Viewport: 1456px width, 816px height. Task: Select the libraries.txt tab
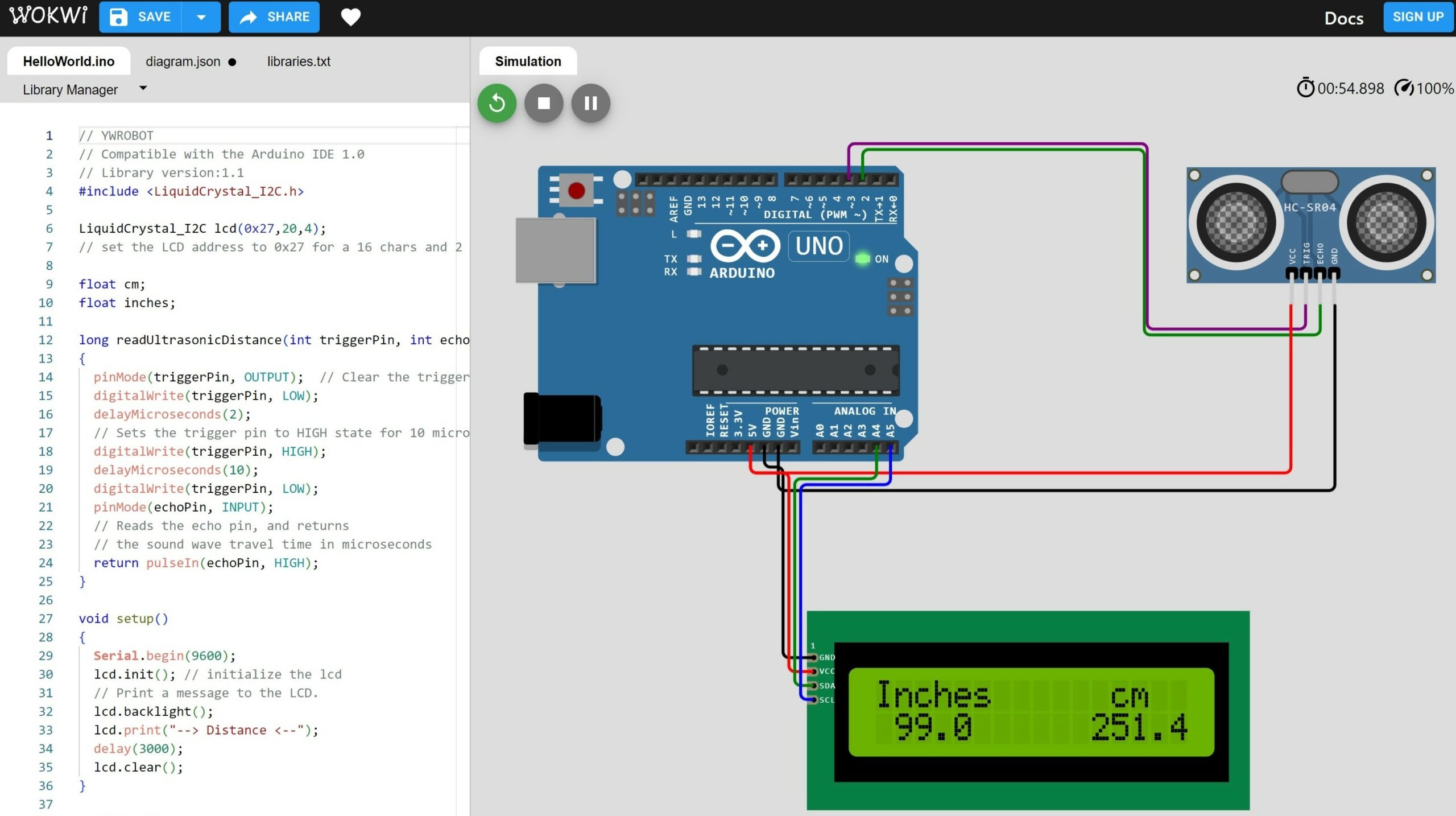click(x=298, y=61)
